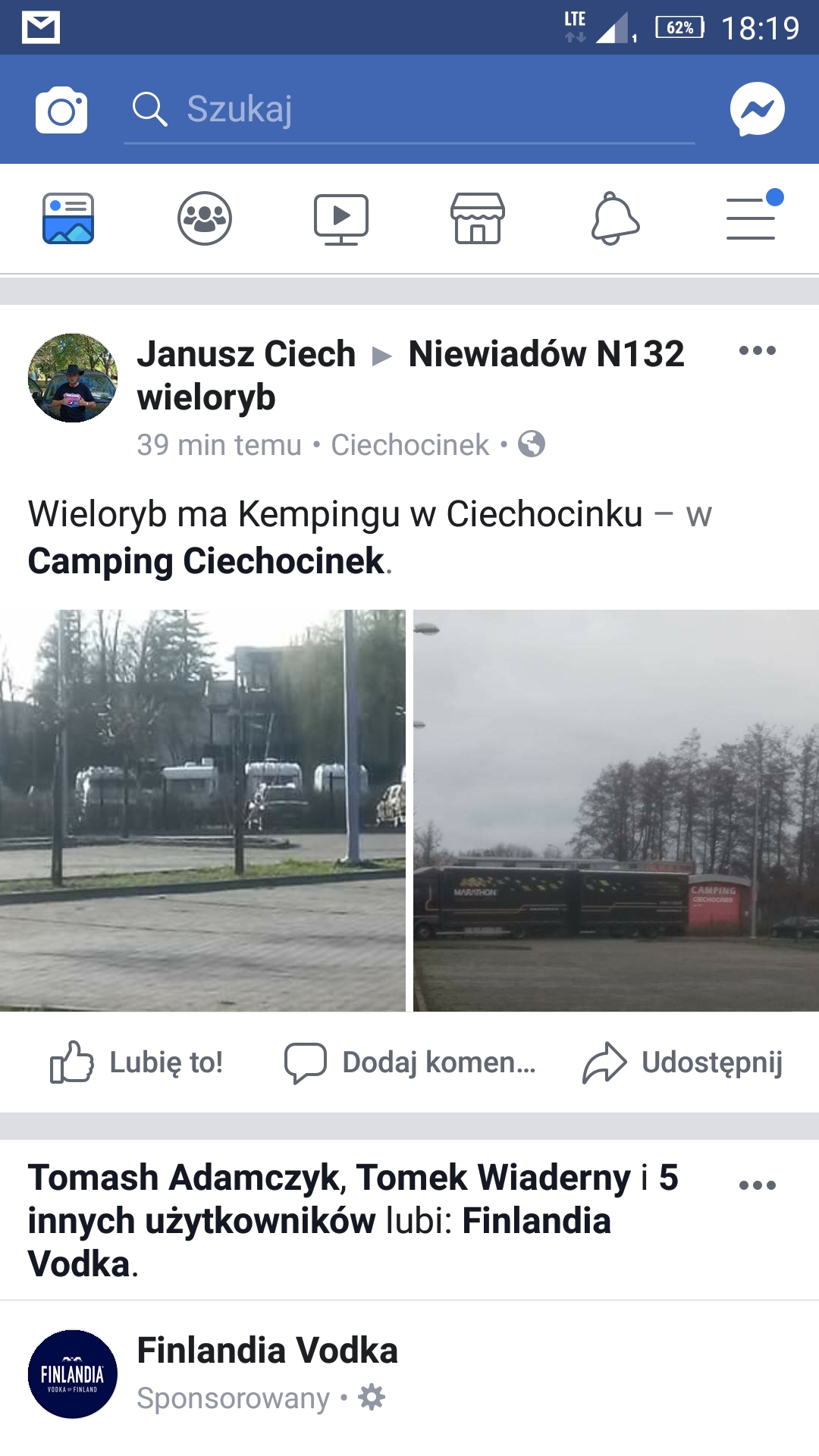Open the Watch video tab
This screenshot has width=819, height=1456.
(341, 219)
